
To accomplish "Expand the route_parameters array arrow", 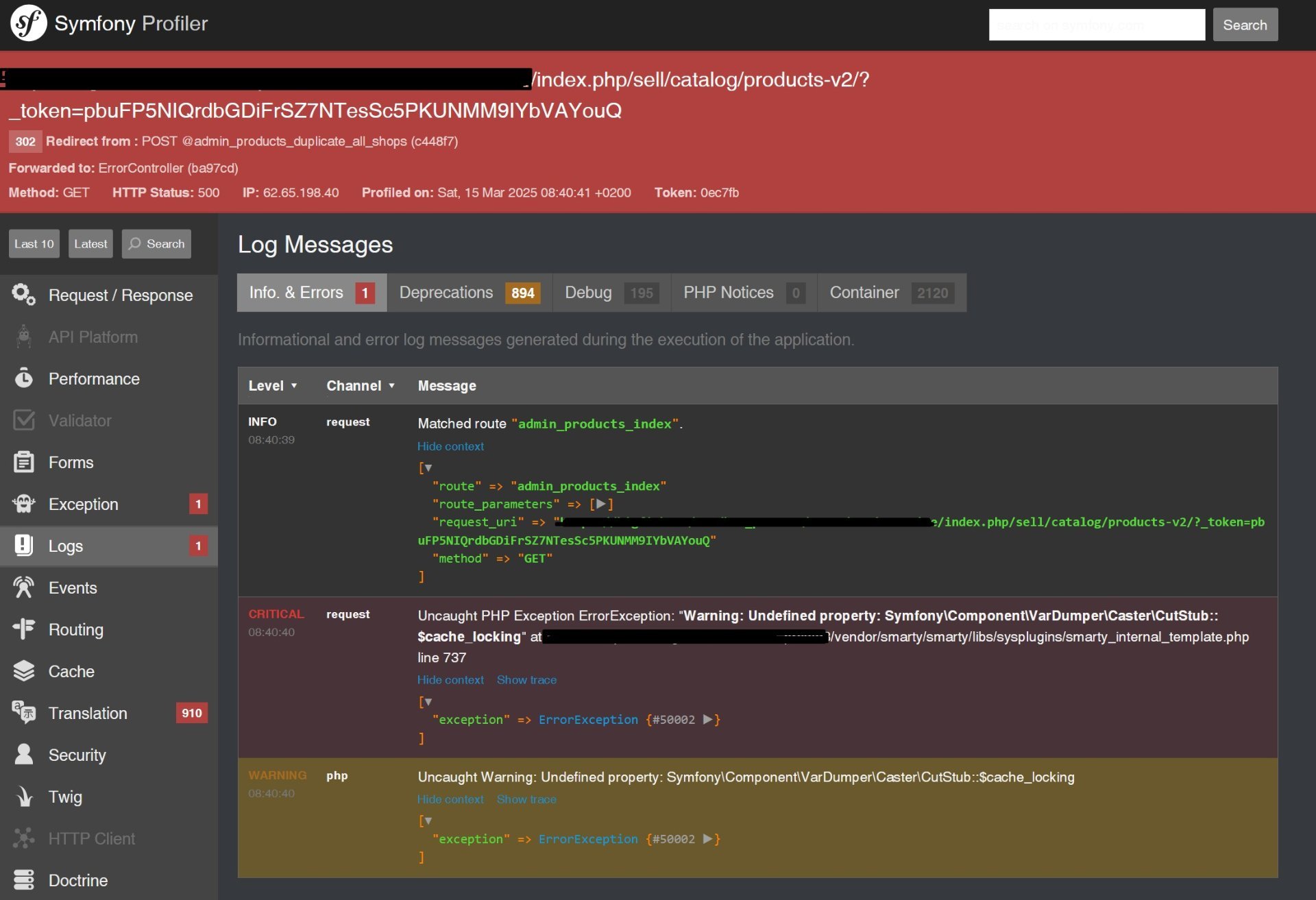I will click(600, 504).
